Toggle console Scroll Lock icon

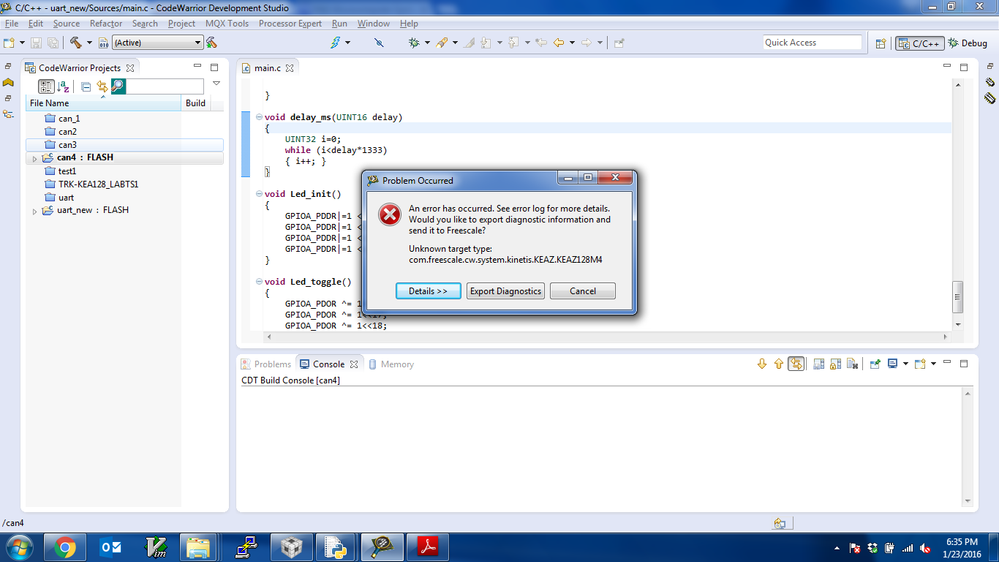click(835, 364)
